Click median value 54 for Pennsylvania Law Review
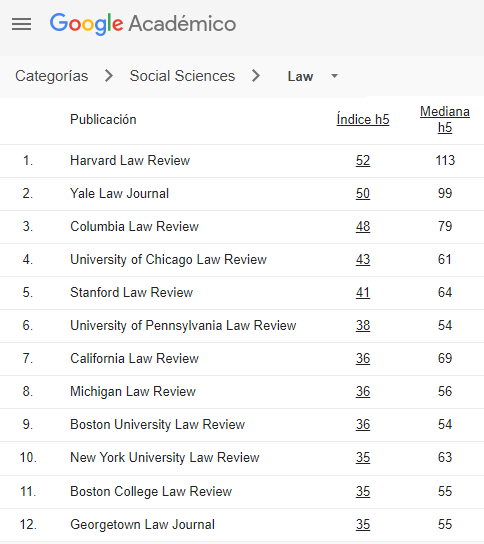 (445, 325)
